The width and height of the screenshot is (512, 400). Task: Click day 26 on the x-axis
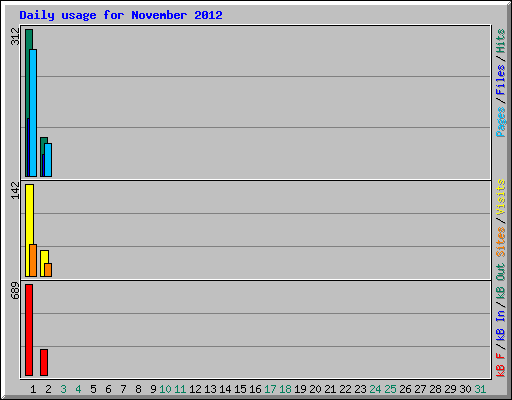[x=405, y=389]
